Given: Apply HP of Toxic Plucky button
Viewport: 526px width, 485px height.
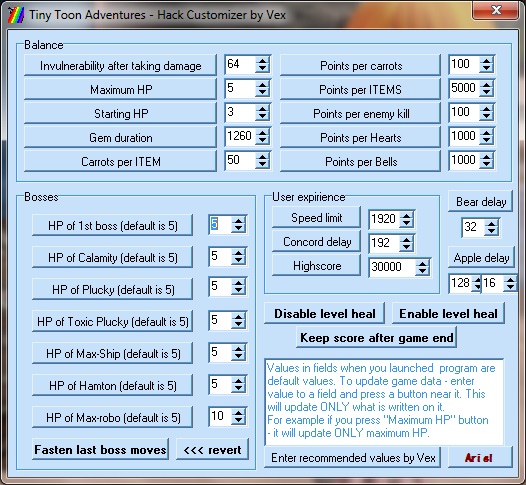Looking at the screenshot, I should click(x=112, y=321).
